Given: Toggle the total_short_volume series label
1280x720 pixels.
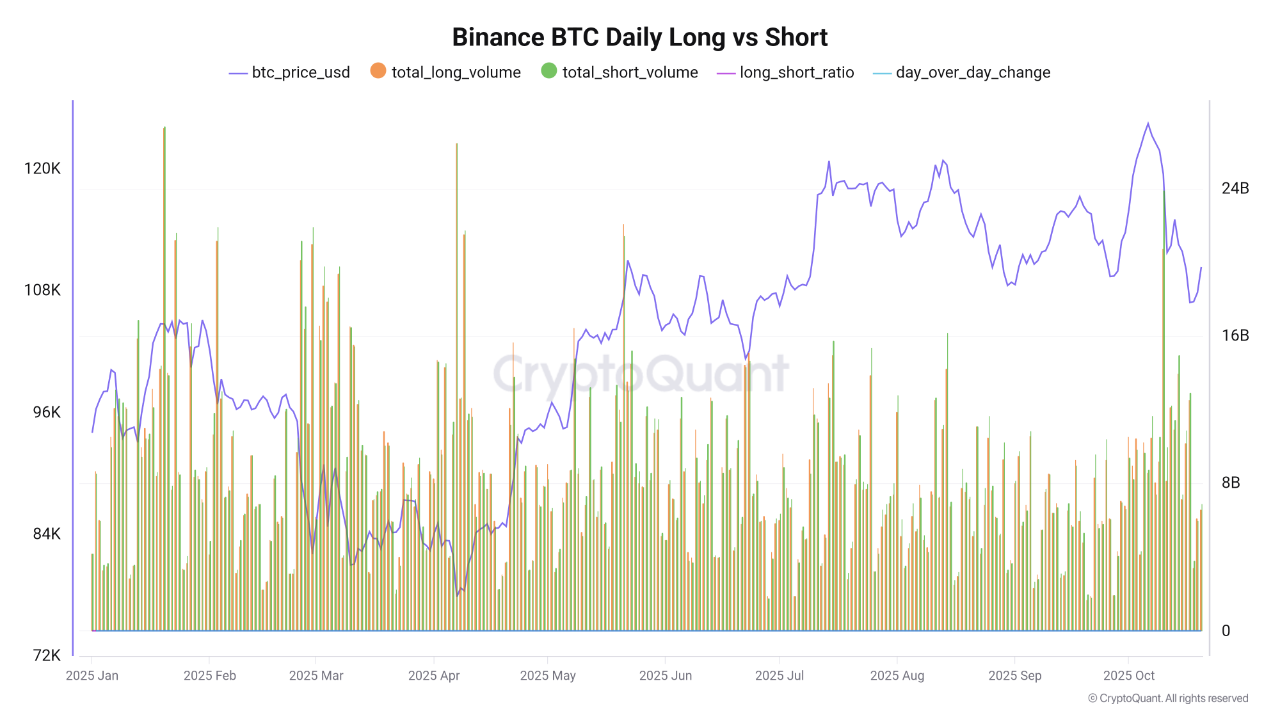Looking at the screenshot, I should tap(630, 72).
